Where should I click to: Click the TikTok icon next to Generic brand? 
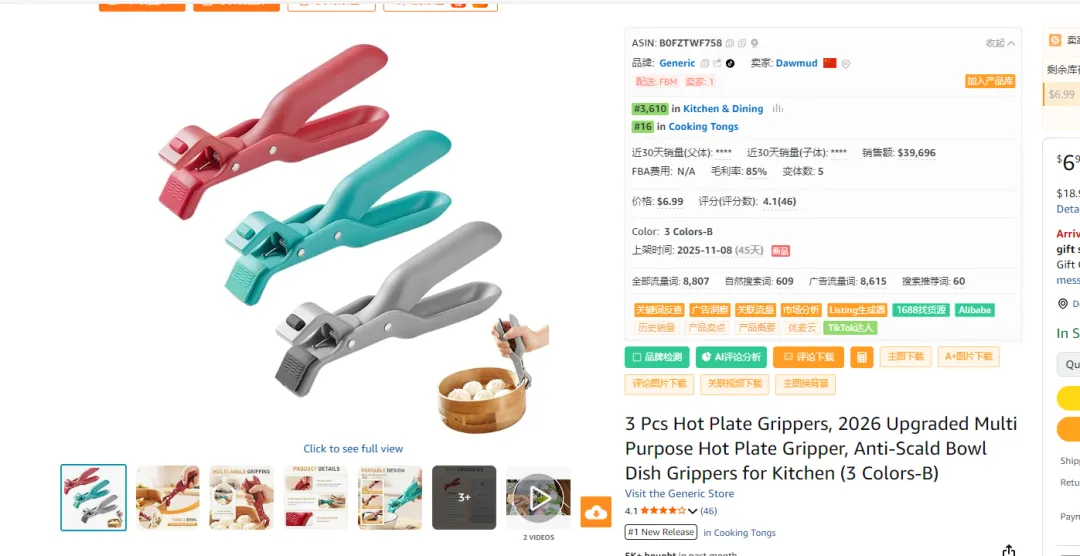coord(730,63)
